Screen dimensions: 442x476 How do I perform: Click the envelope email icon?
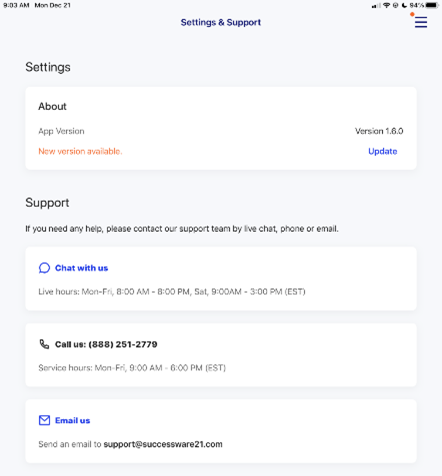44,420
